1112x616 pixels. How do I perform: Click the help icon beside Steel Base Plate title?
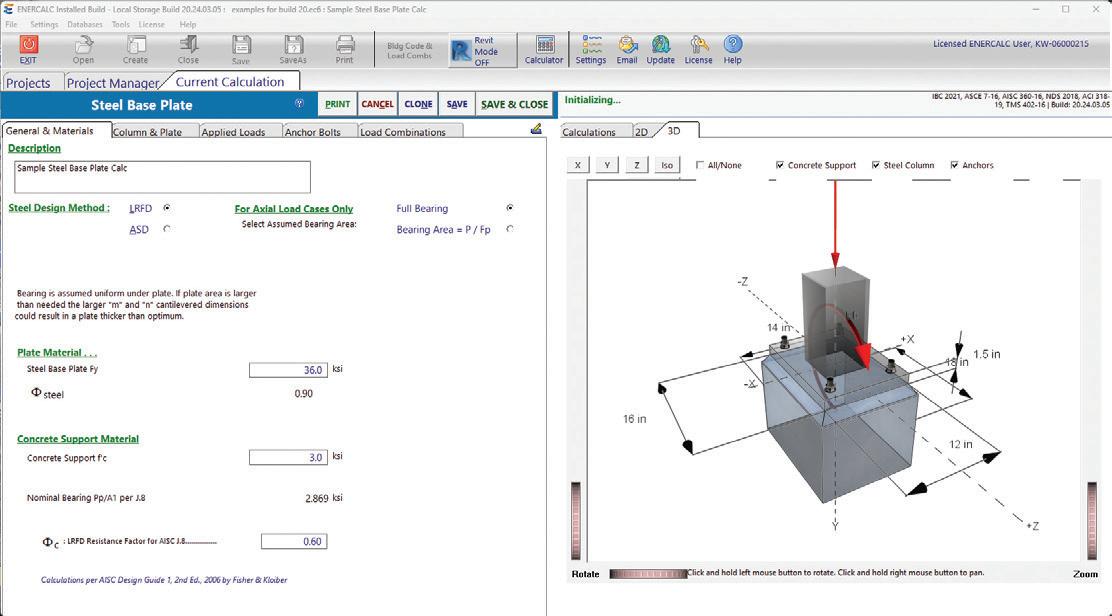pyautogui.click(x=299, y=103)
